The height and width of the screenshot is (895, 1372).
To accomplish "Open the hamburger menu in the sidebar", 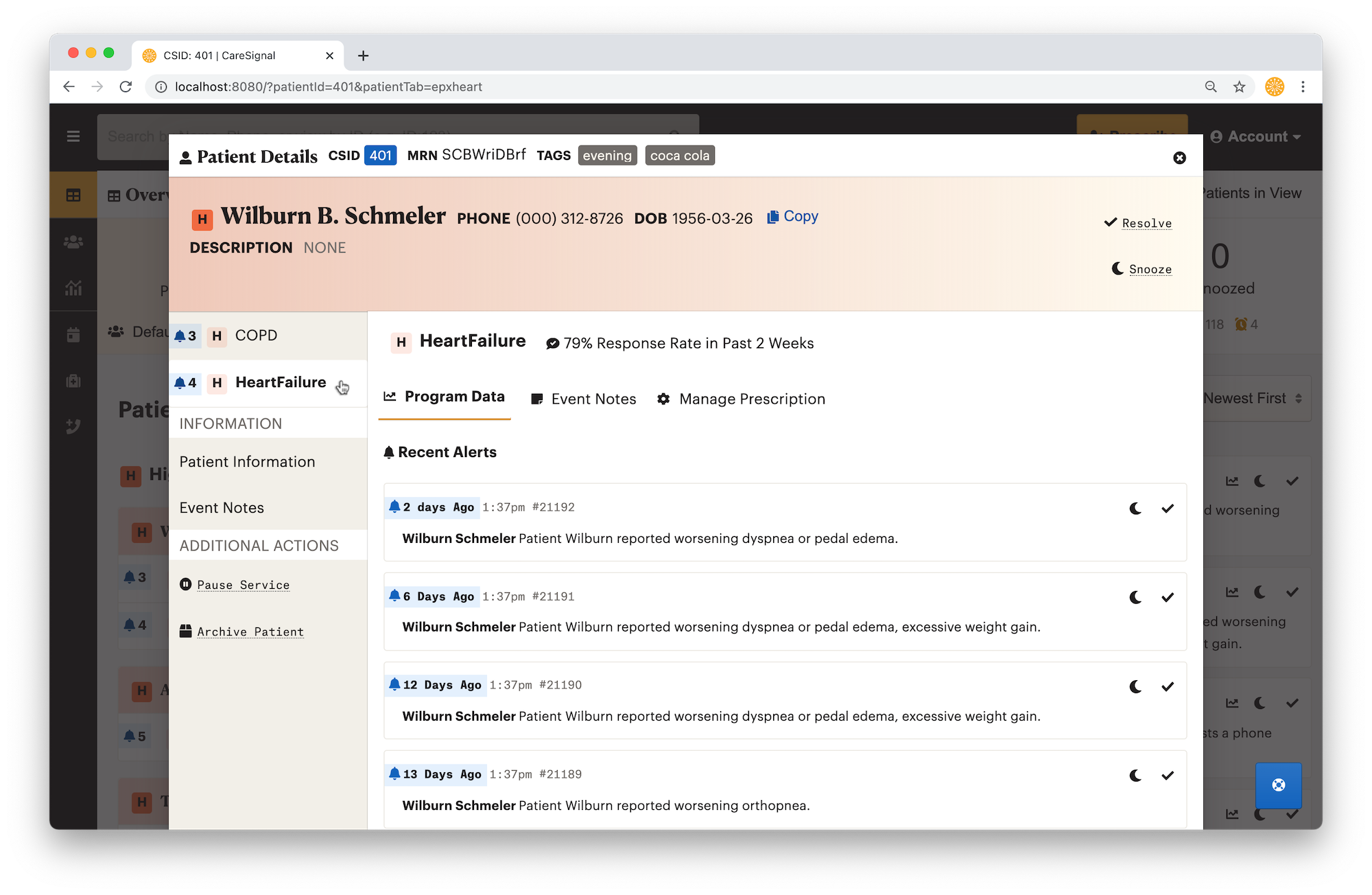I will coord(73,137).
